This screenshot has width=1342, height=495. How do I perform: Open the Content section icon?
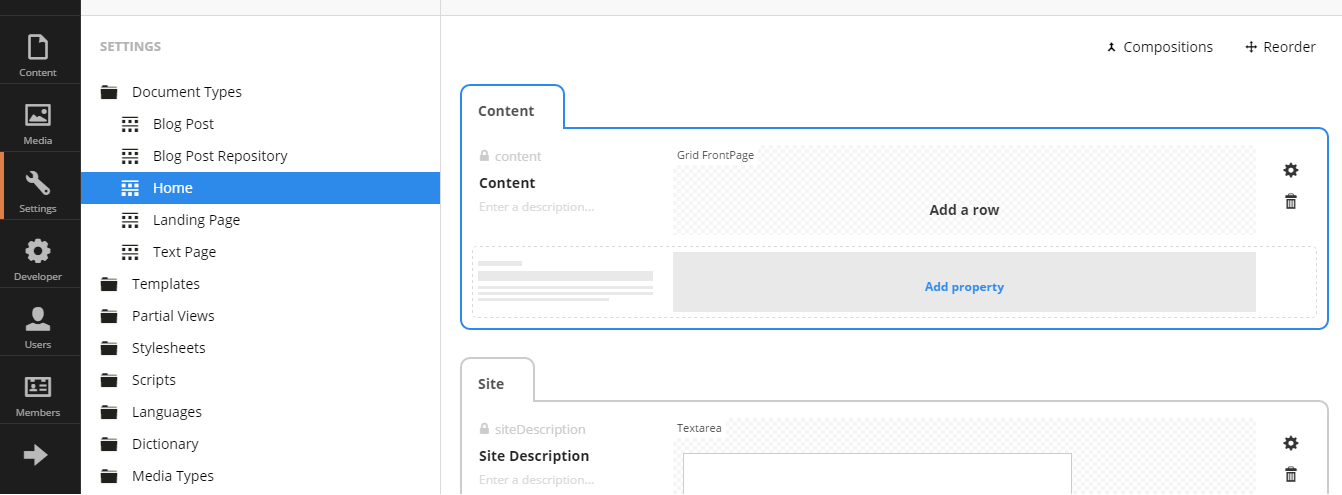(38, 47)
